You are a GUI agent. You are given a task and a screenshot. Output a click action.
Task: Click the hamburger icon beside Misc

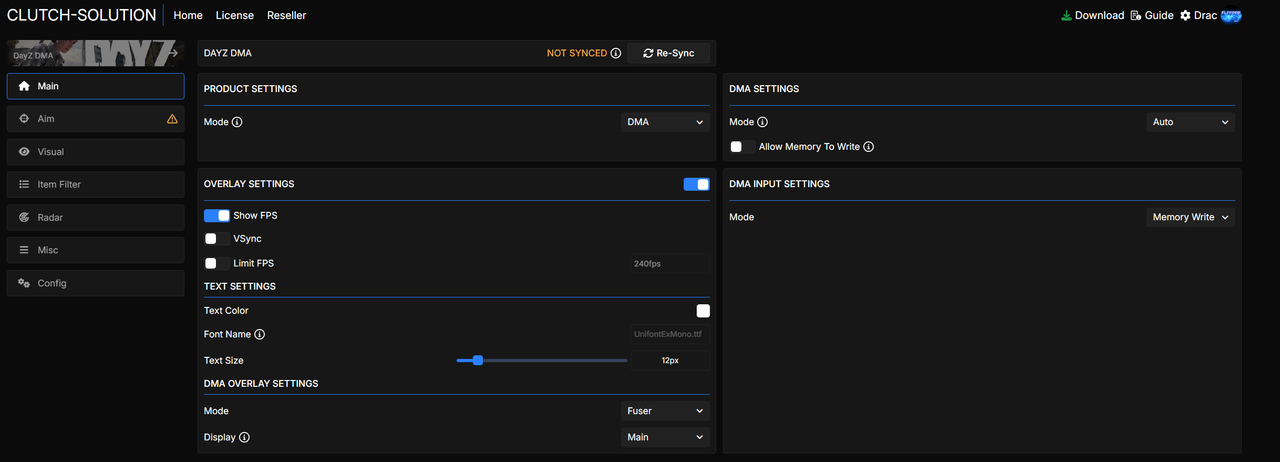[x=24, y=250]
